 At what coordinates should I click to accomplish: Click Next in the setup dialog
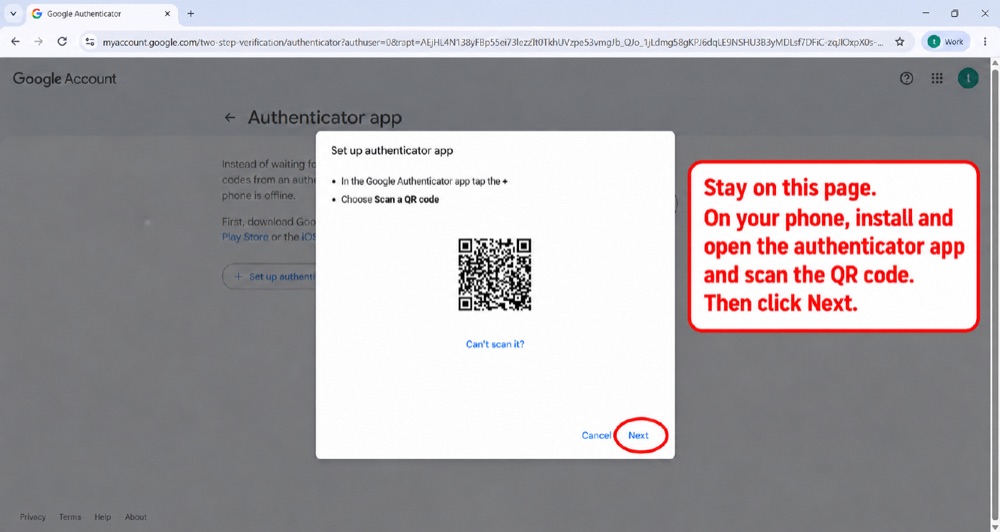pyautogui.click(x=638, y=435)
